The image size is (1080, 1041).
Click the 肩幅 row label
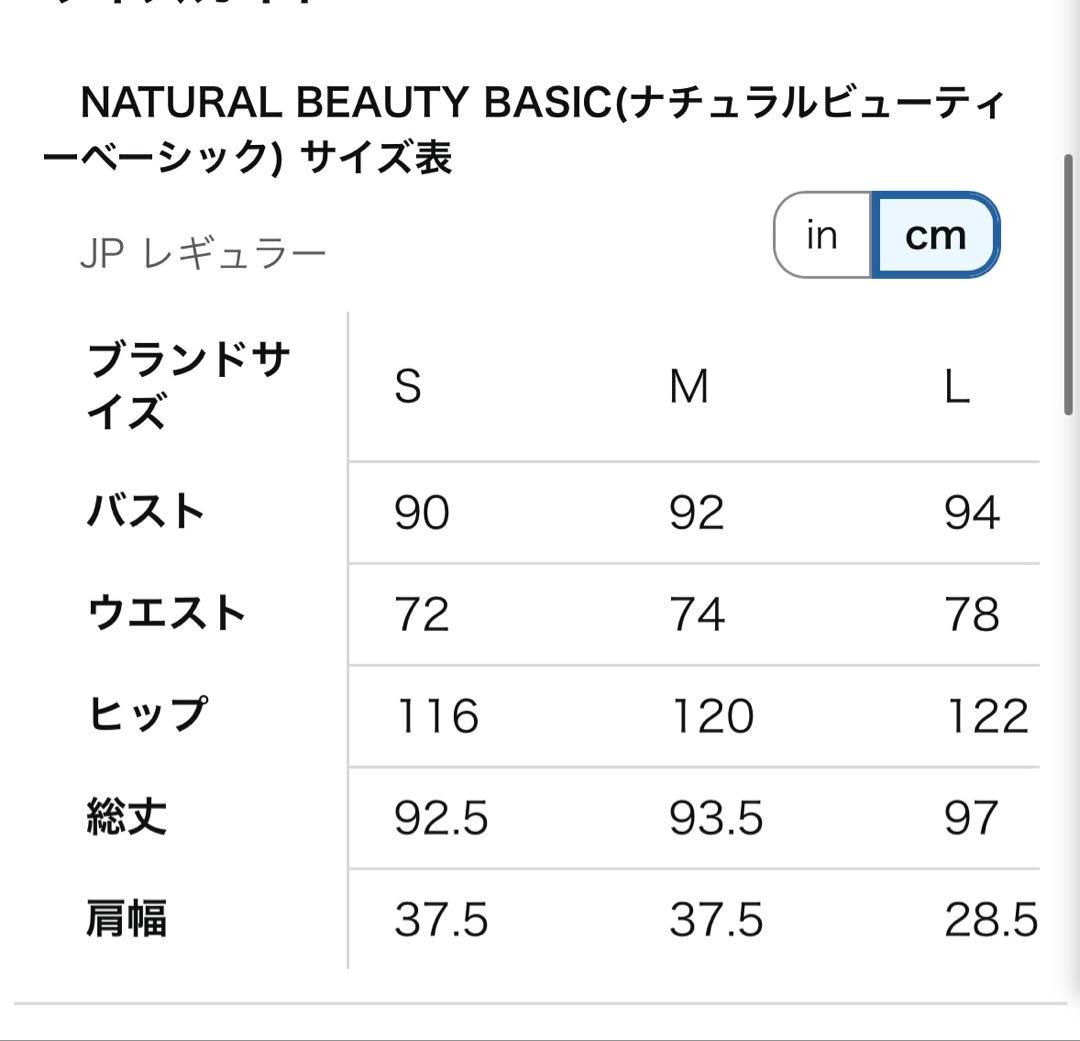click(x=127, y=918)
